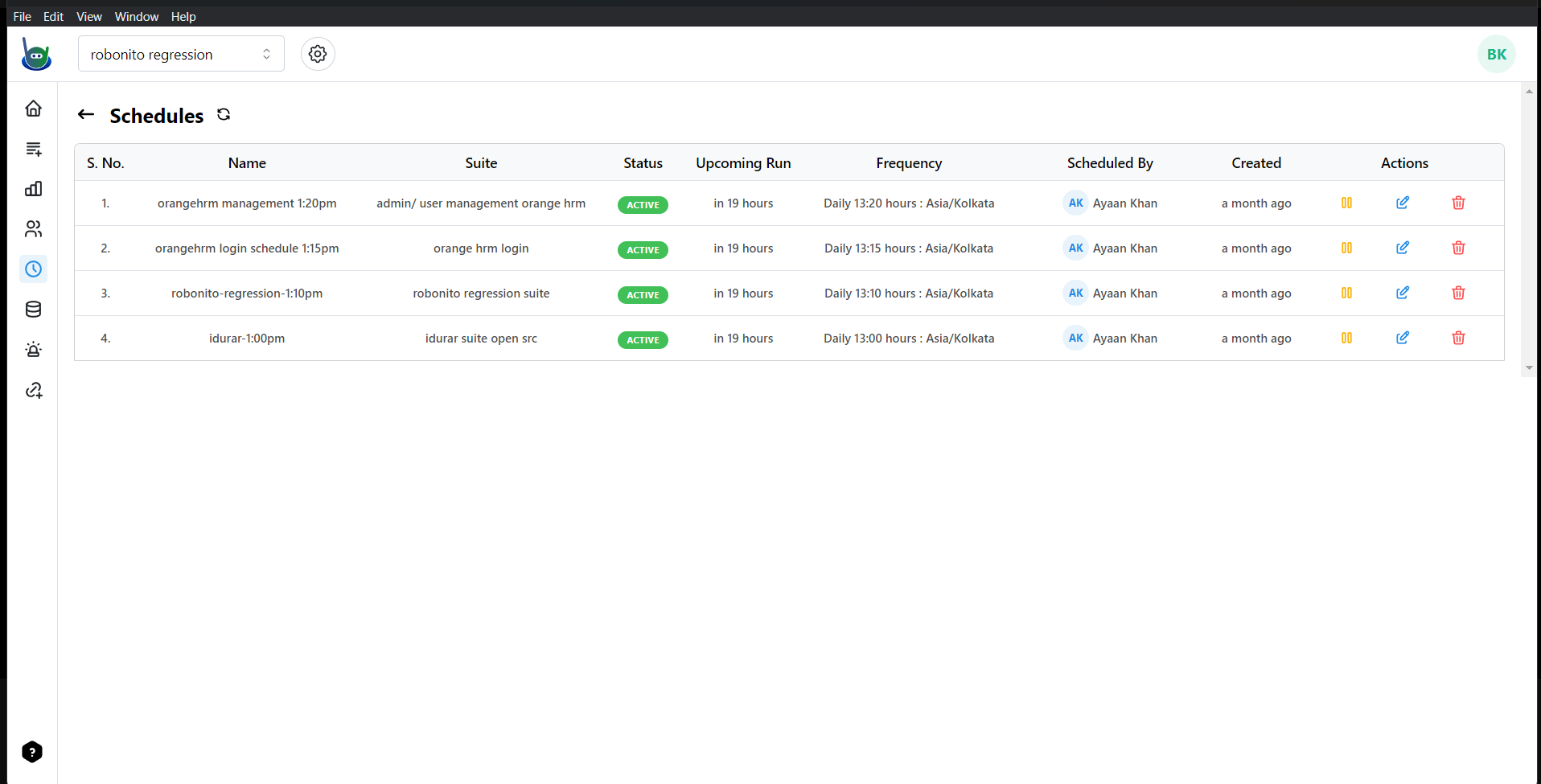Pause the orangehrm management 1:20pm schedule
The image size is (1541, 784).
[1346, 203]
